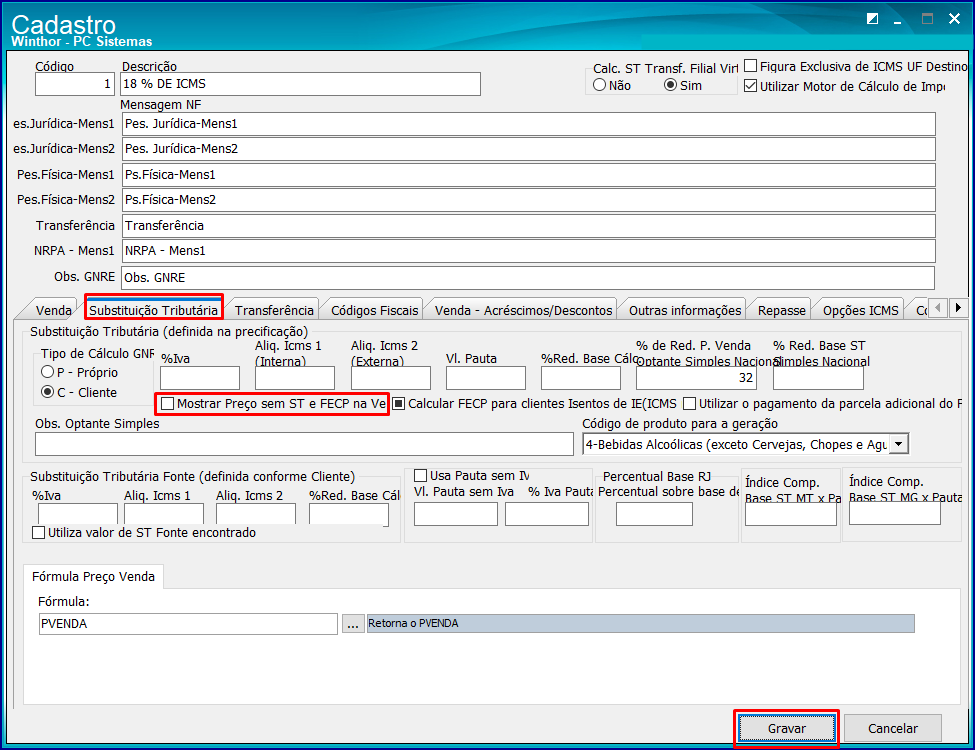975x750 pixels.
Task: Select Venda - Acréscimos/Descontos tab
Action: point(524,310)
